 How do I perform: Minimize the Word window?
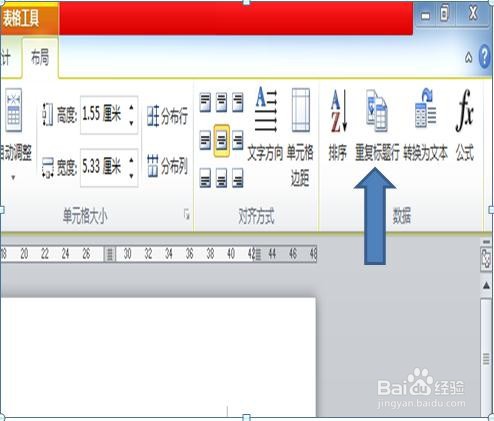(x=425, y=15)
